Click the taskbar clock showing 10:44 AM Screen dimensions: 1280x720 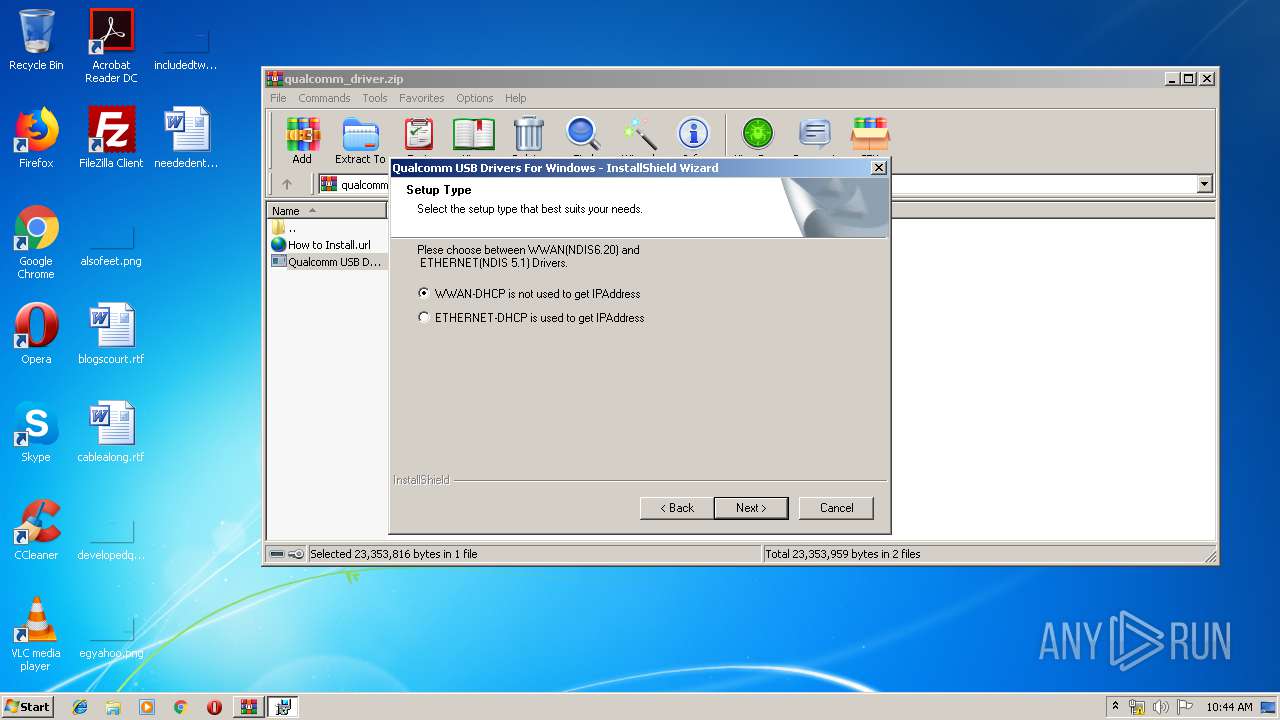pos(1229,707)
